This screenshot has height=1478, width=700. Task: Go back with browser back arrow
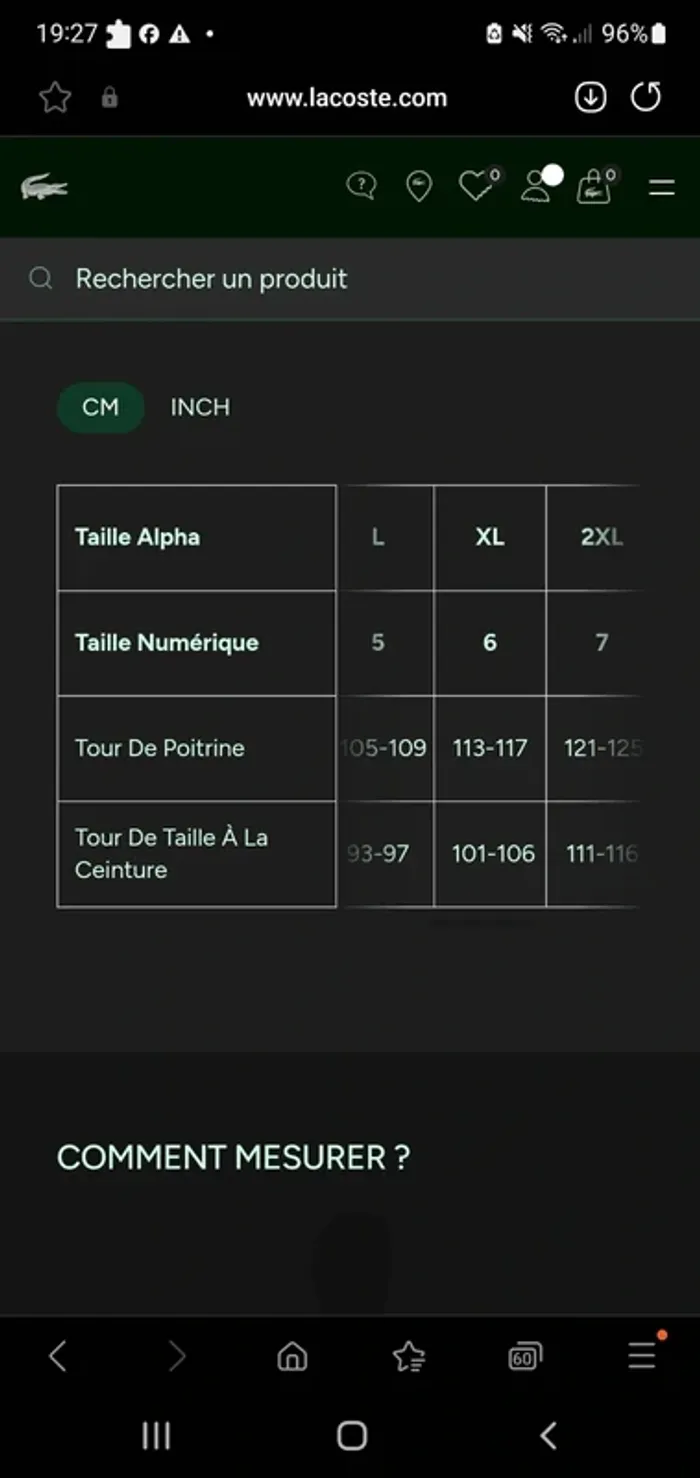pos(58,1356)
